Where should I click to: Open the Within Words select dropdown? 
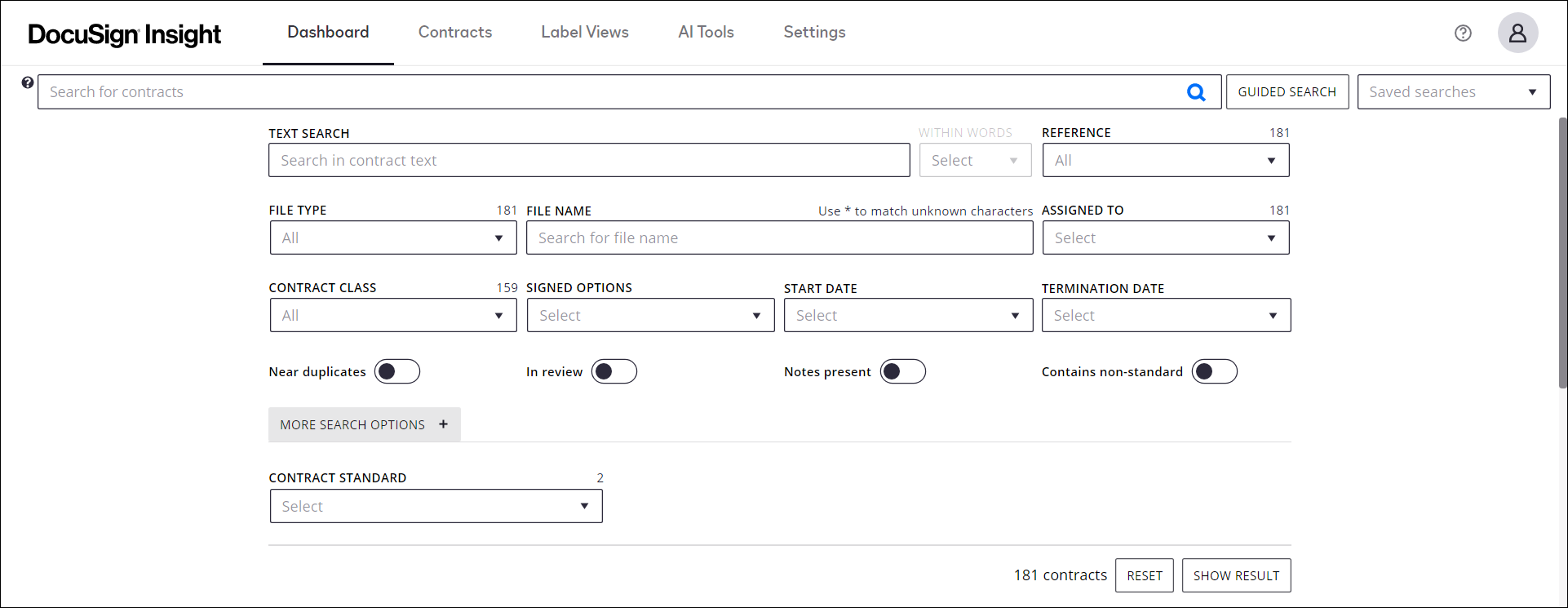976,161
